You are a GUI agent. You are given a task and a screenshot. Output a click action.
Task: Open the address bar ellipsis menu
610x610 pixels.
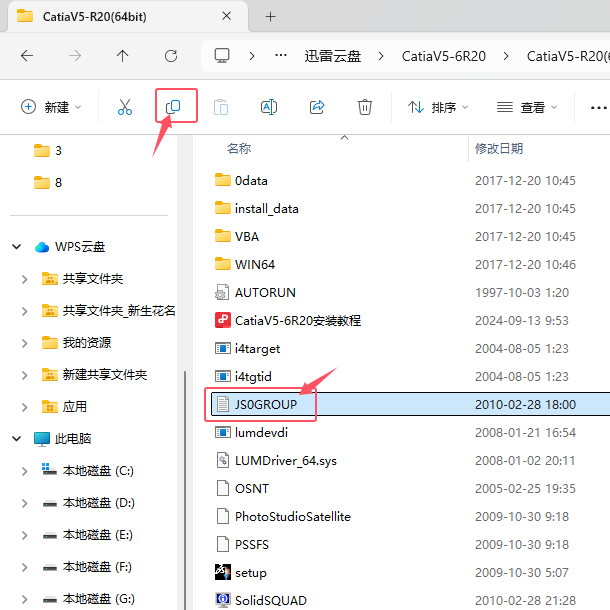coord(281,56)
